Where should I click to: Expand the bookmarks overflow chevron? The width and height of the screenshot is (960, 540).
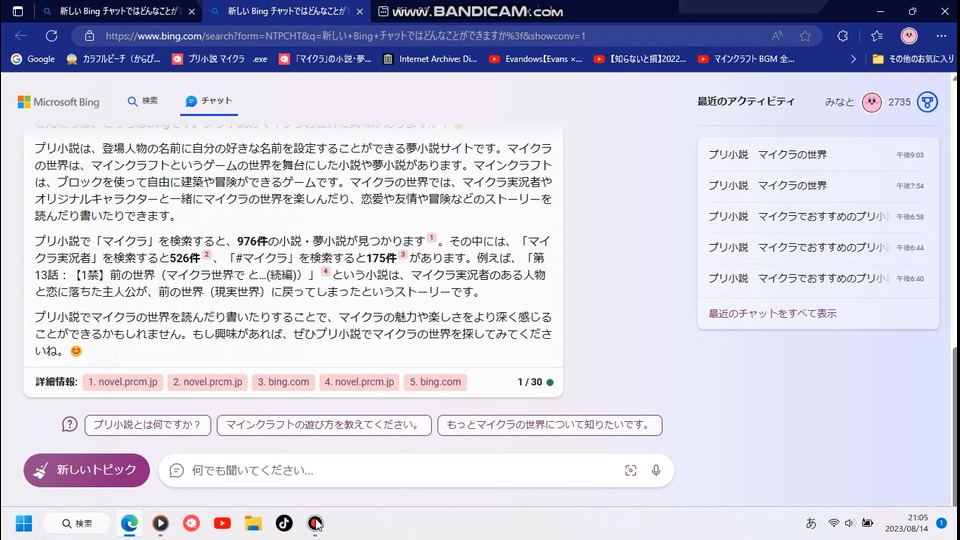[x=853, y=59]
